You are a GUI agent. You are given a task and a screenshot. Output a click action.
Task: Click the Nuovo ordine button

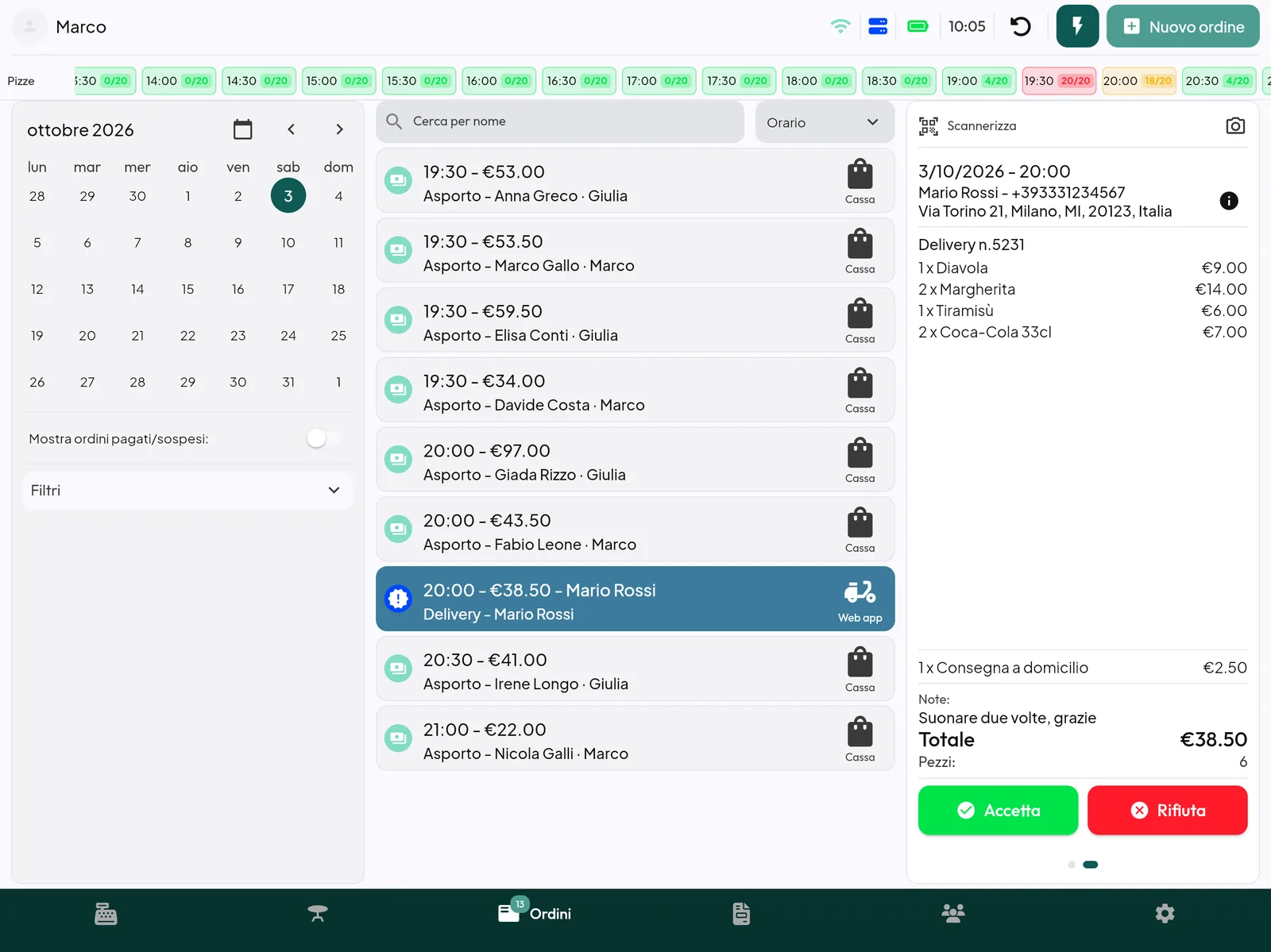tap(1183, 26)
